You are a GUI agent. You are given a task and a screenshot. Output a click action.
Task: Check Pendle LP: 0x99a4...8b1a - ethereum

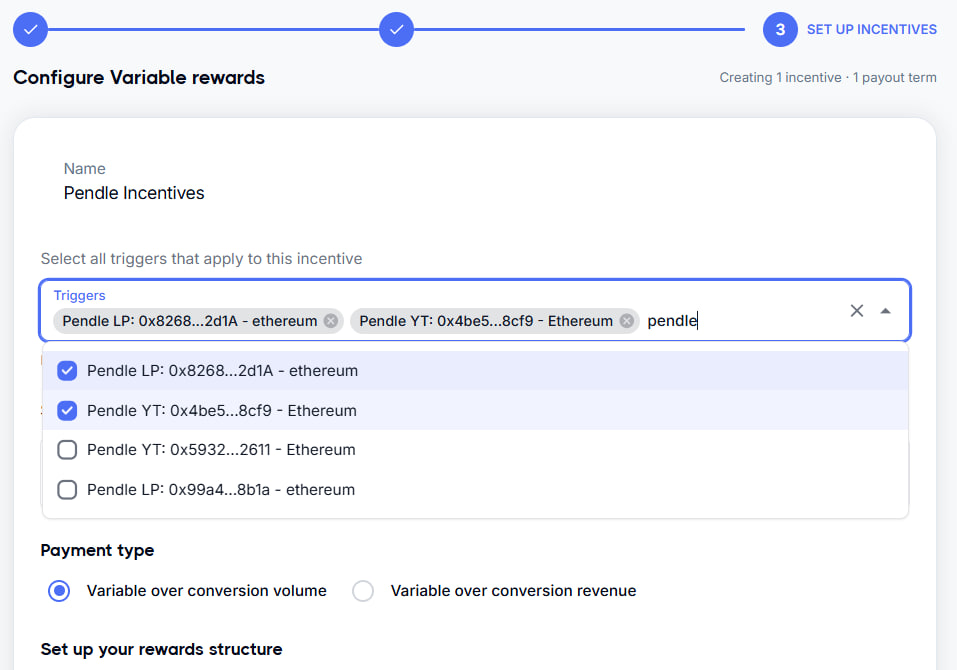tap(67, 490)
